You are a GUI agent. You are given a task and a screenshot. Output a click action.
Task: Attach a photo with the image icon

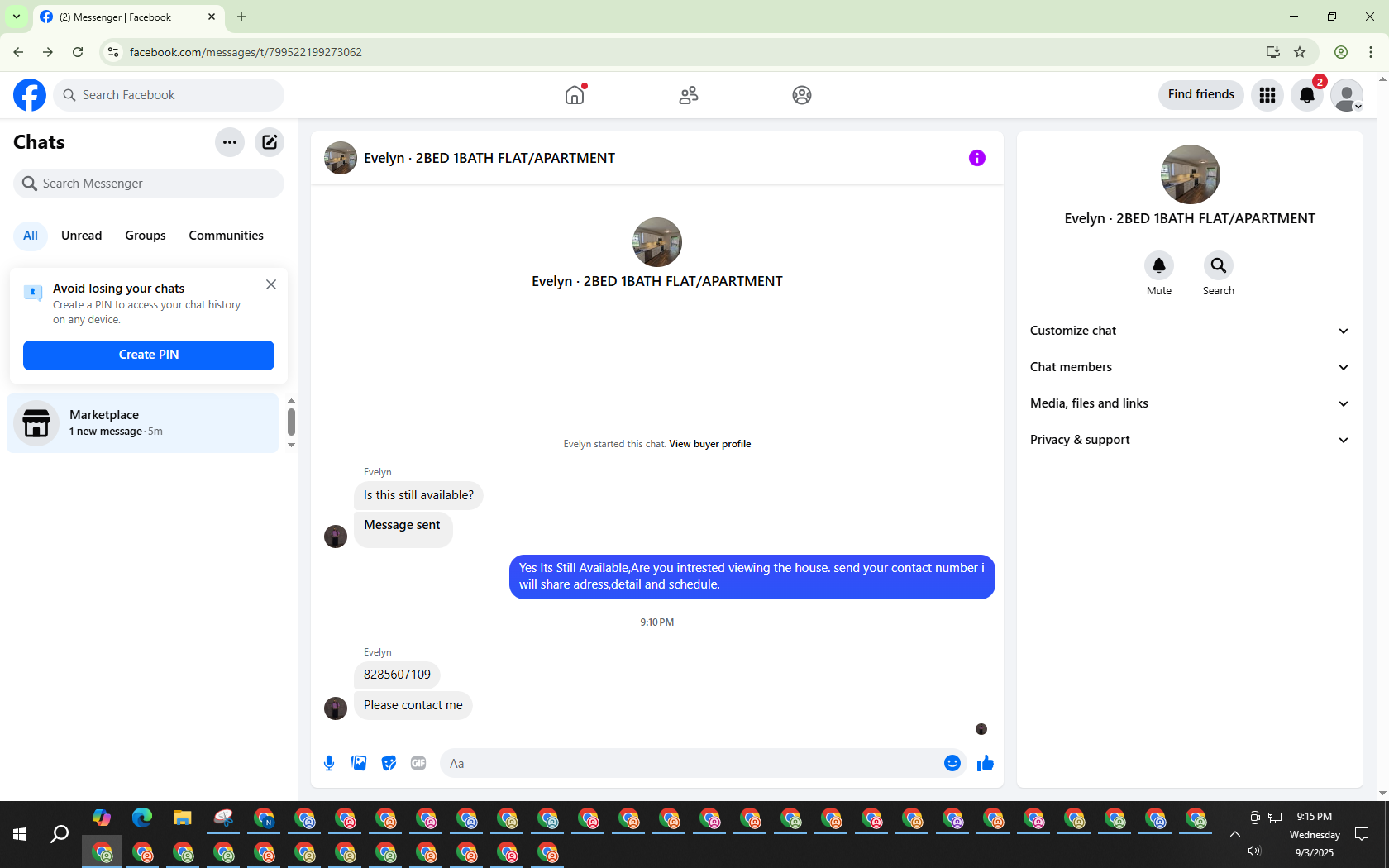pos(359,763)
